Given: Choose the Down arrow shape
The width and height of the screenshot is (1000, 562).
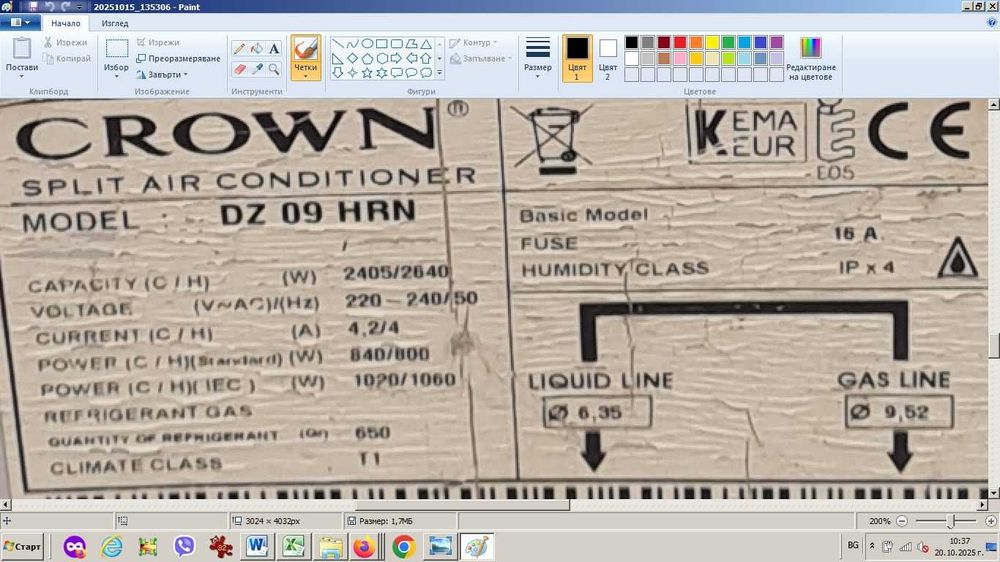Looking at the screenshot, I should tap(338, 73).
